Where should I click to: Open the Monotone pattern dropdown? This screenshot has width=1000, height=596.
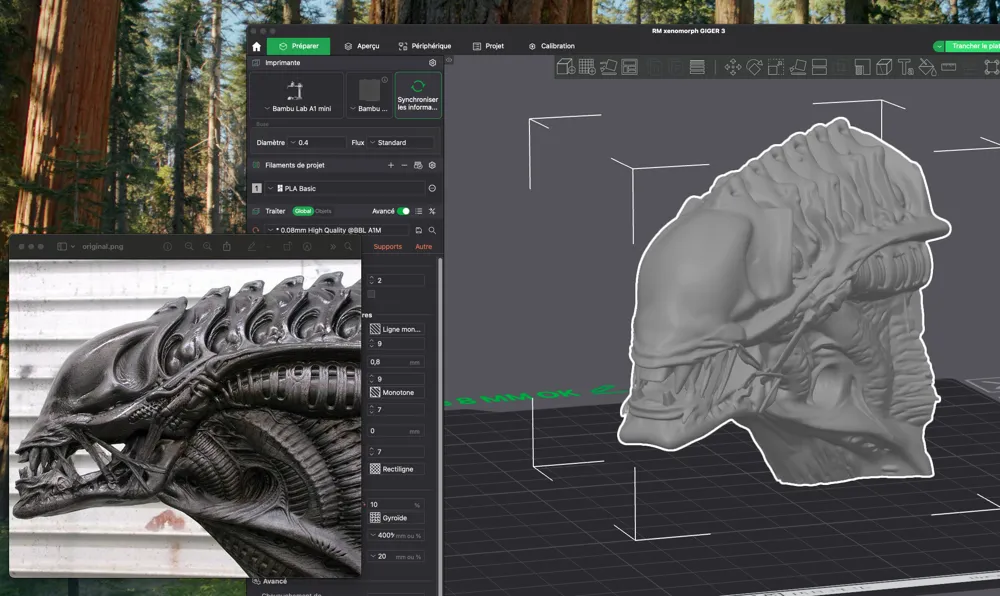tap(396, 392)
